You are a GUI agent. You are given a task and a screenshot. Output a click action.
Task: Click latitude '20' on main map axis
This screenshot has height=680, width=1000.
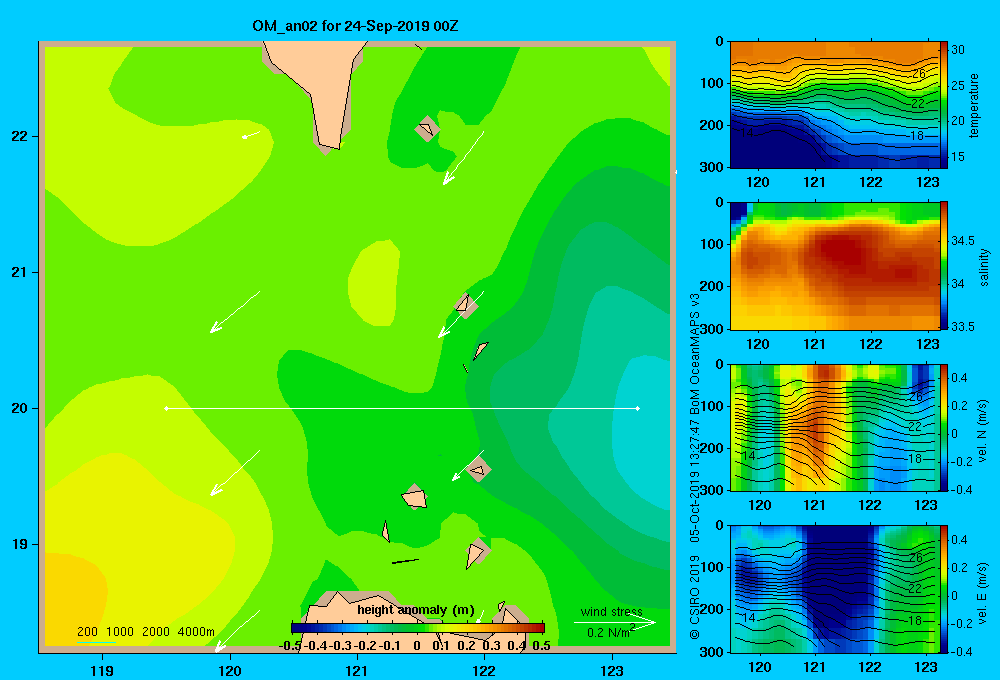[20, 408]
